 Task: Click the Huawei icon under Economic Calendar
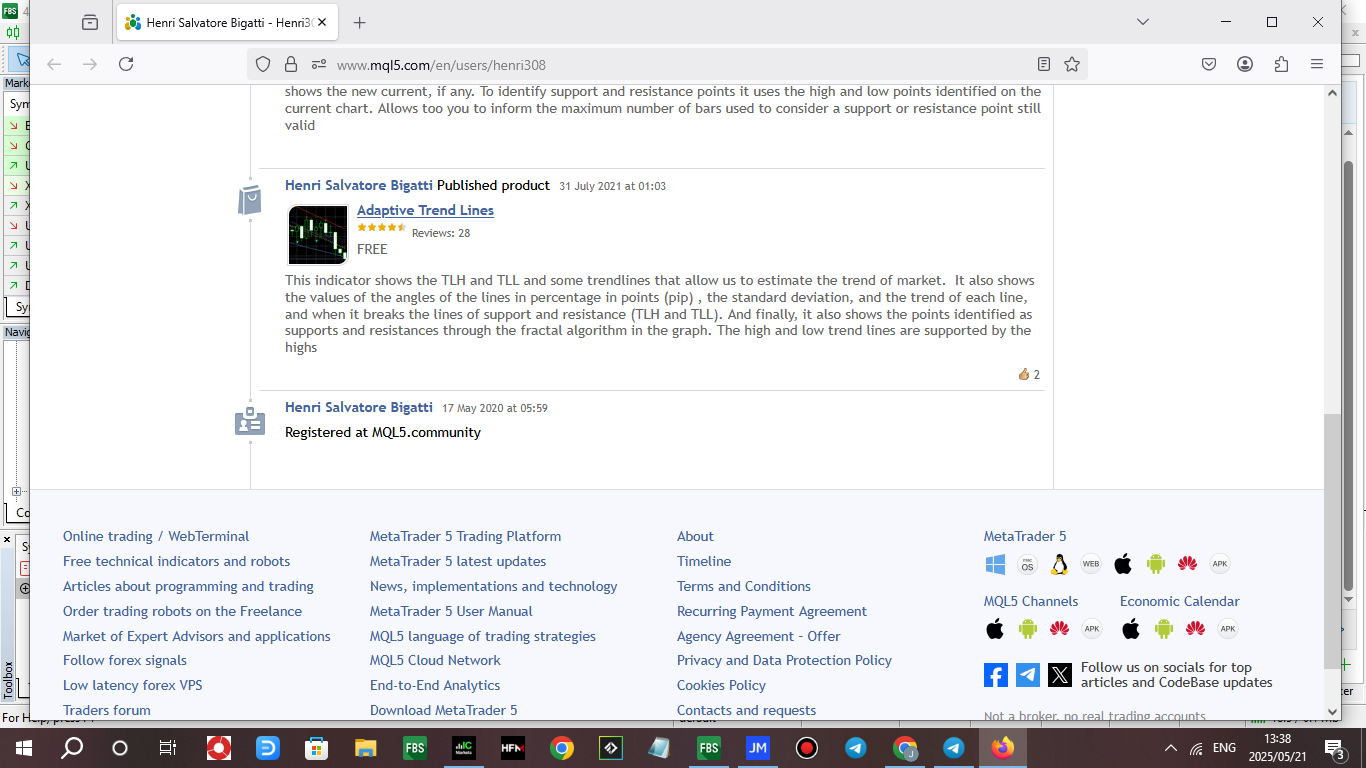tap(1195, 629)
